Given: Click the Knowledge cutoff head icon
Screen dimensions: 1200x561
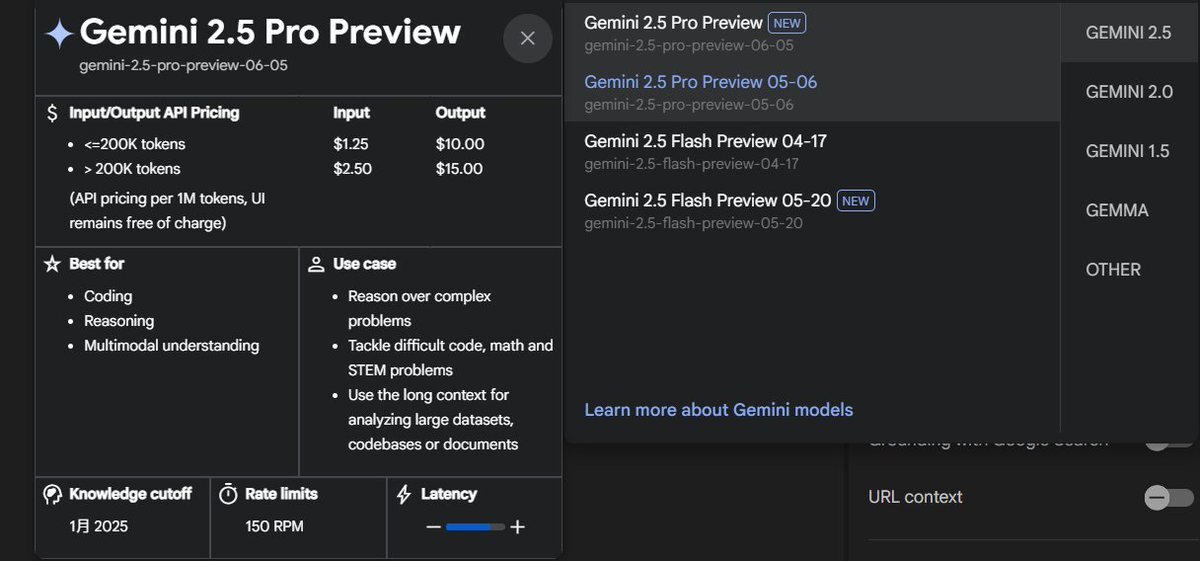Looking at the screenshot, I should click(52, 494).
